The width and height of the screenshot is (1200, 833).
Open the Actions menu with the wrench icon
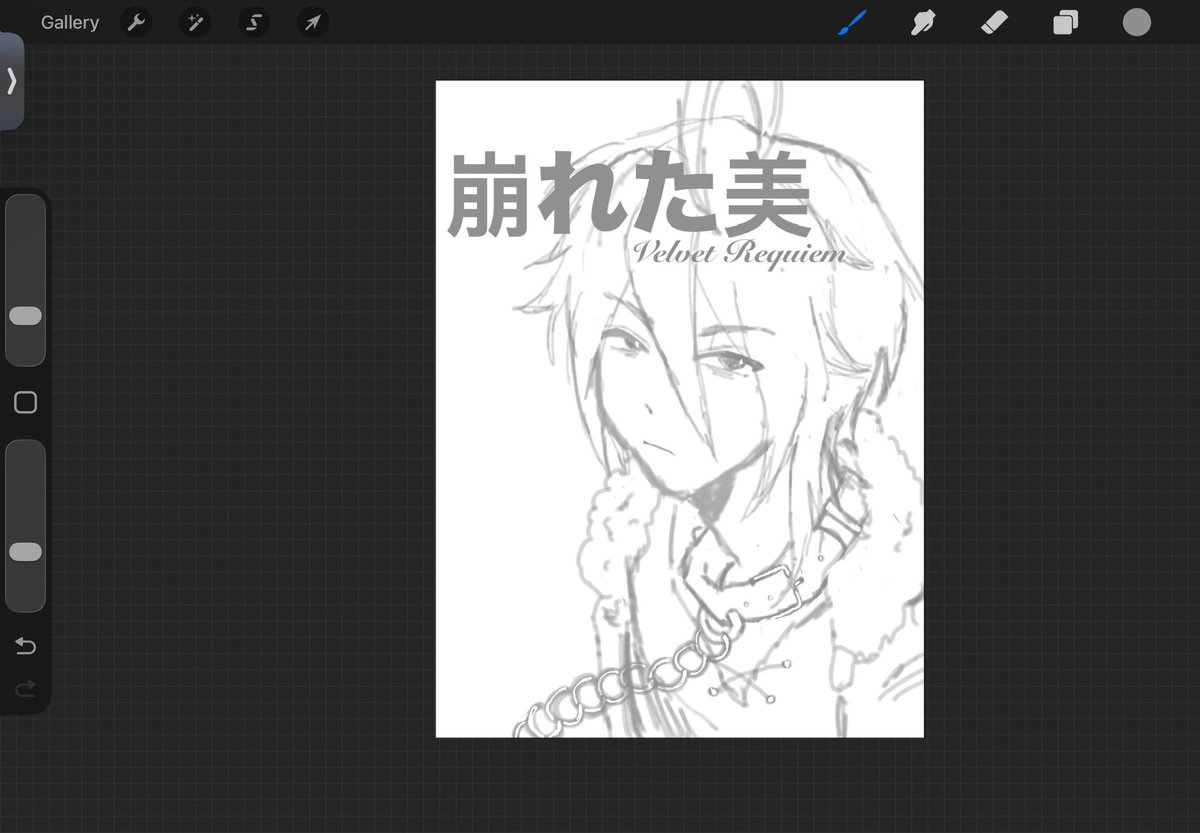pos(136,22)
